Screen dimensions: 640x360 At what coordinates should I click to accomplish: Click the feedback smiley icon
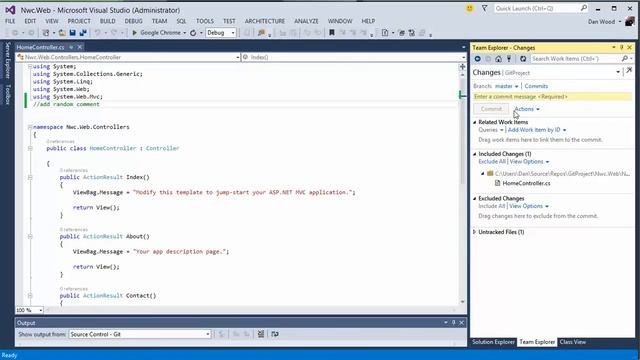(470, 8)
